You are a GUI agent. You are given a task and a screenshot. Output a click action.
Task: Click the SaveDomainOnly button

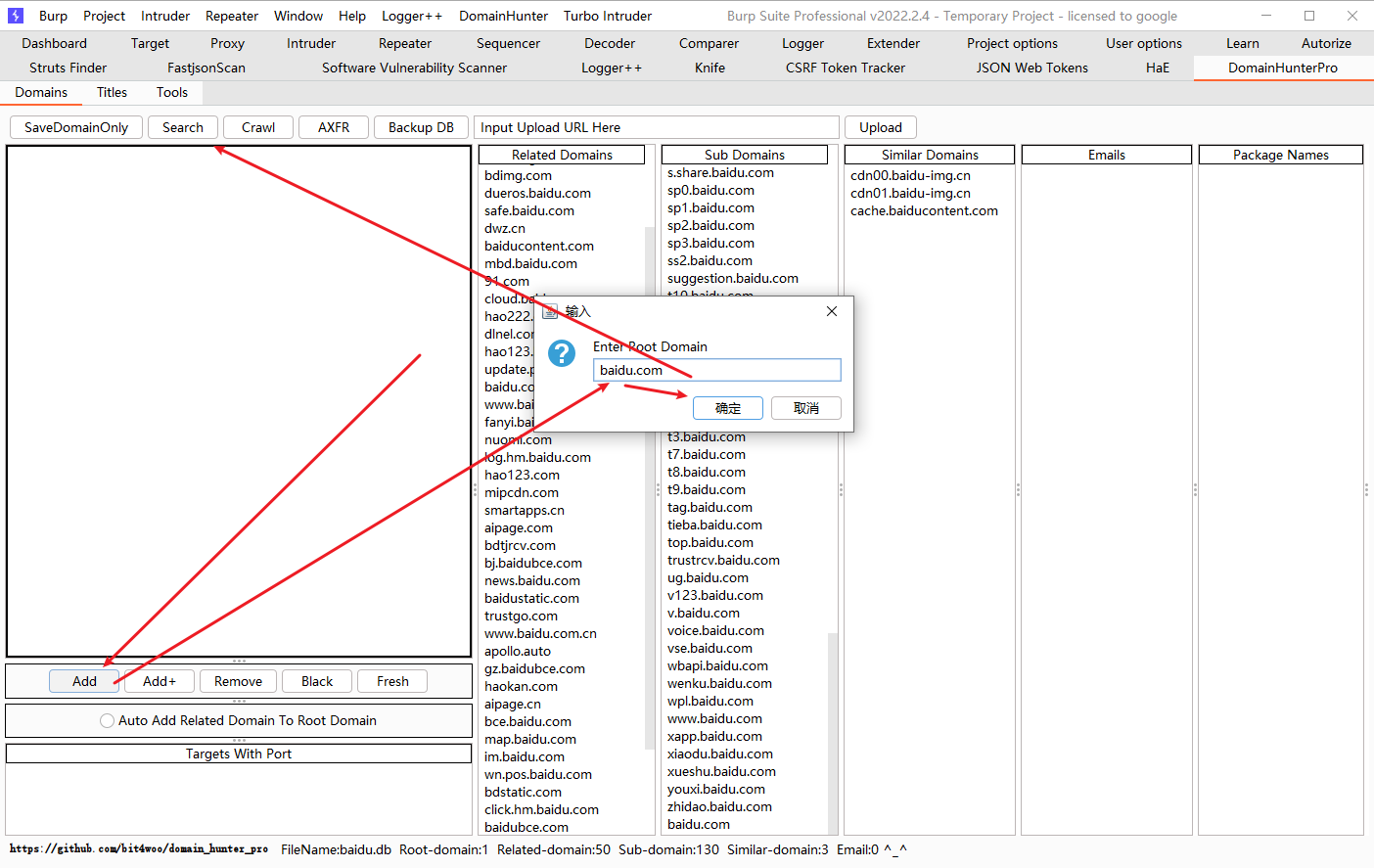[x=76, y=127]
